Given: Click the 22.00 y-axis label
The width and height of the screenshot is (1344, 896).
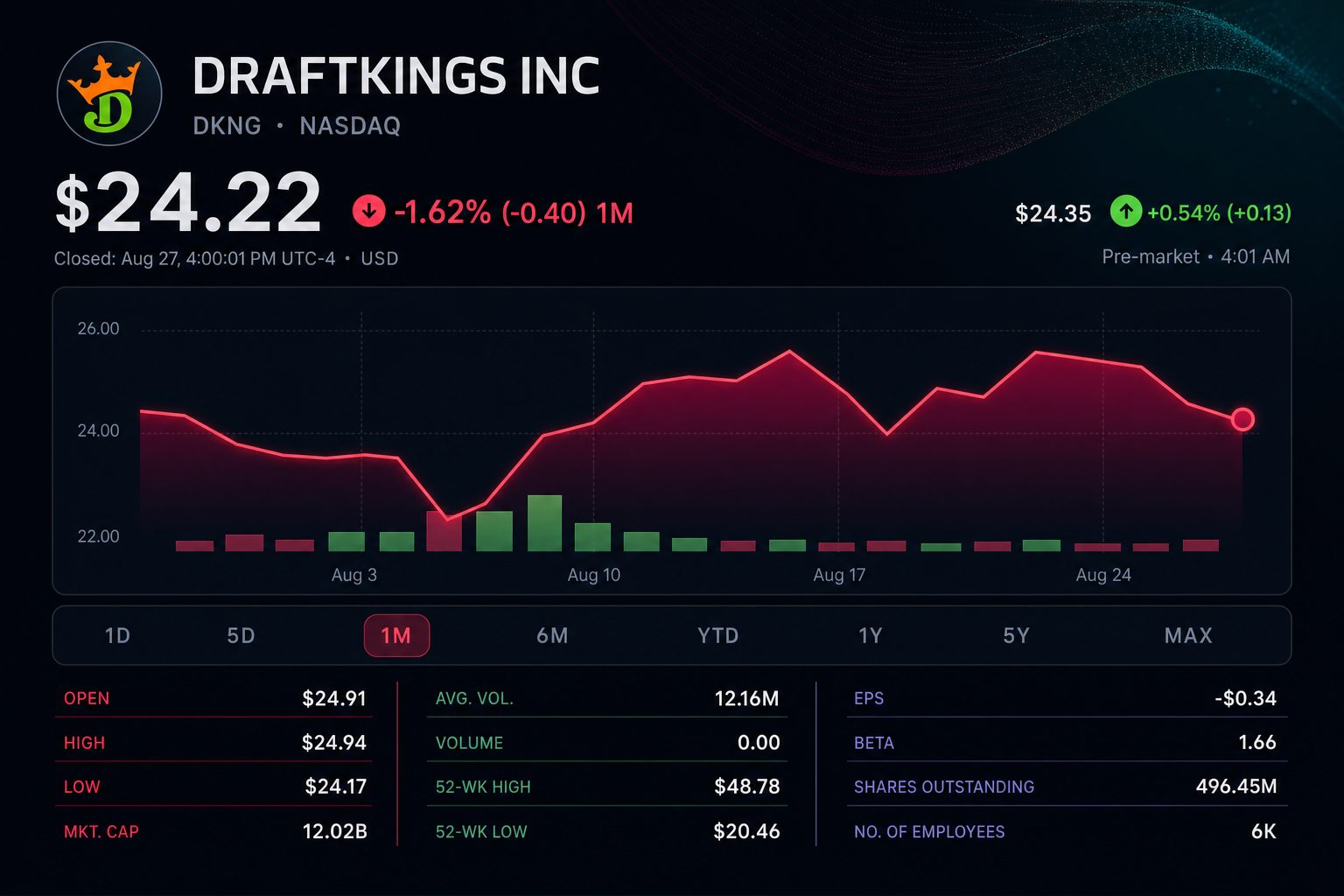Looking at the screenshot, I should tap(98, 536).
